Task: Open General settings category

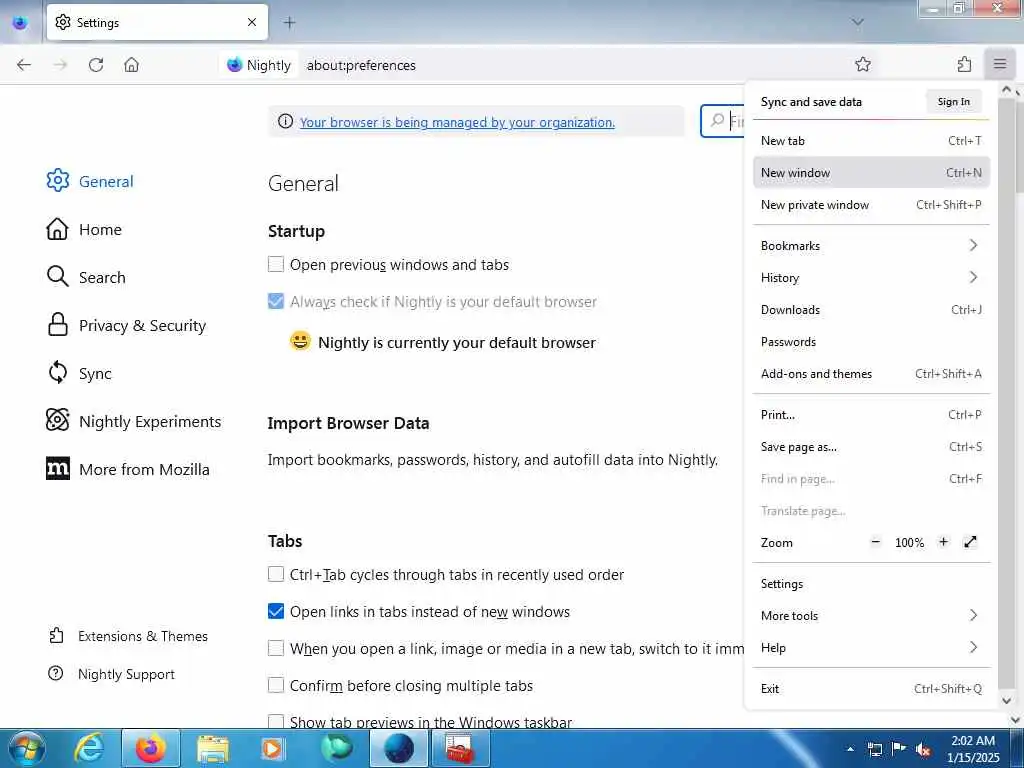Action: (x=90, y=181)
